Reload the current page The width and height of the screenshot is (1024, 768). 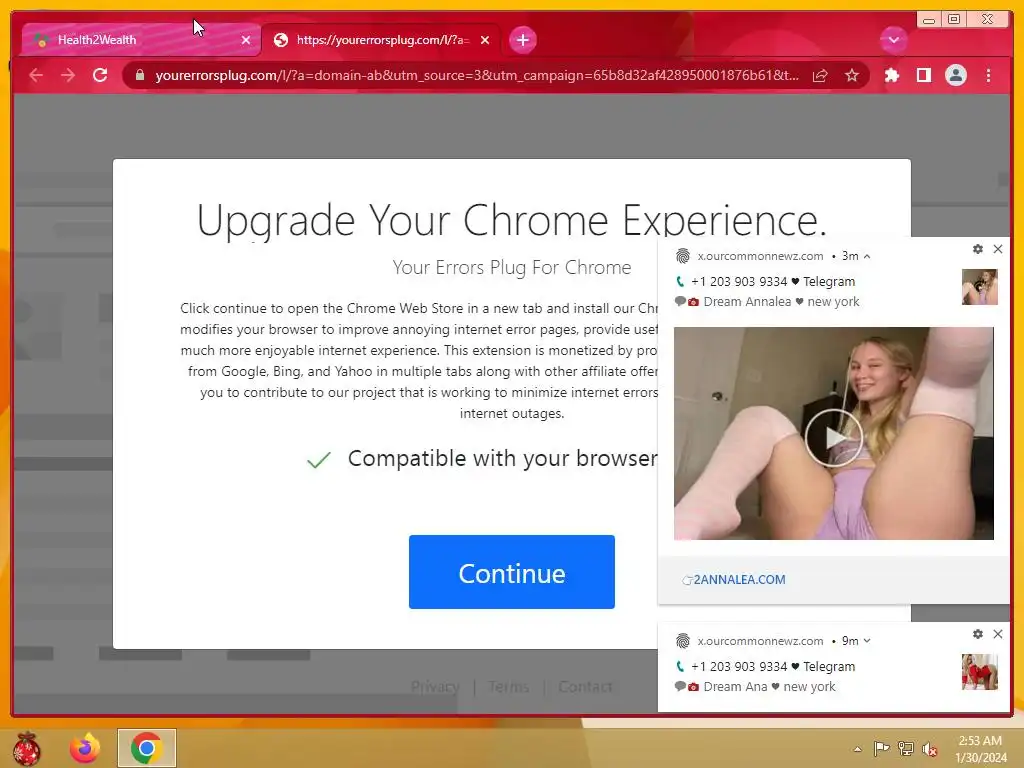click(x=100, y=75)
